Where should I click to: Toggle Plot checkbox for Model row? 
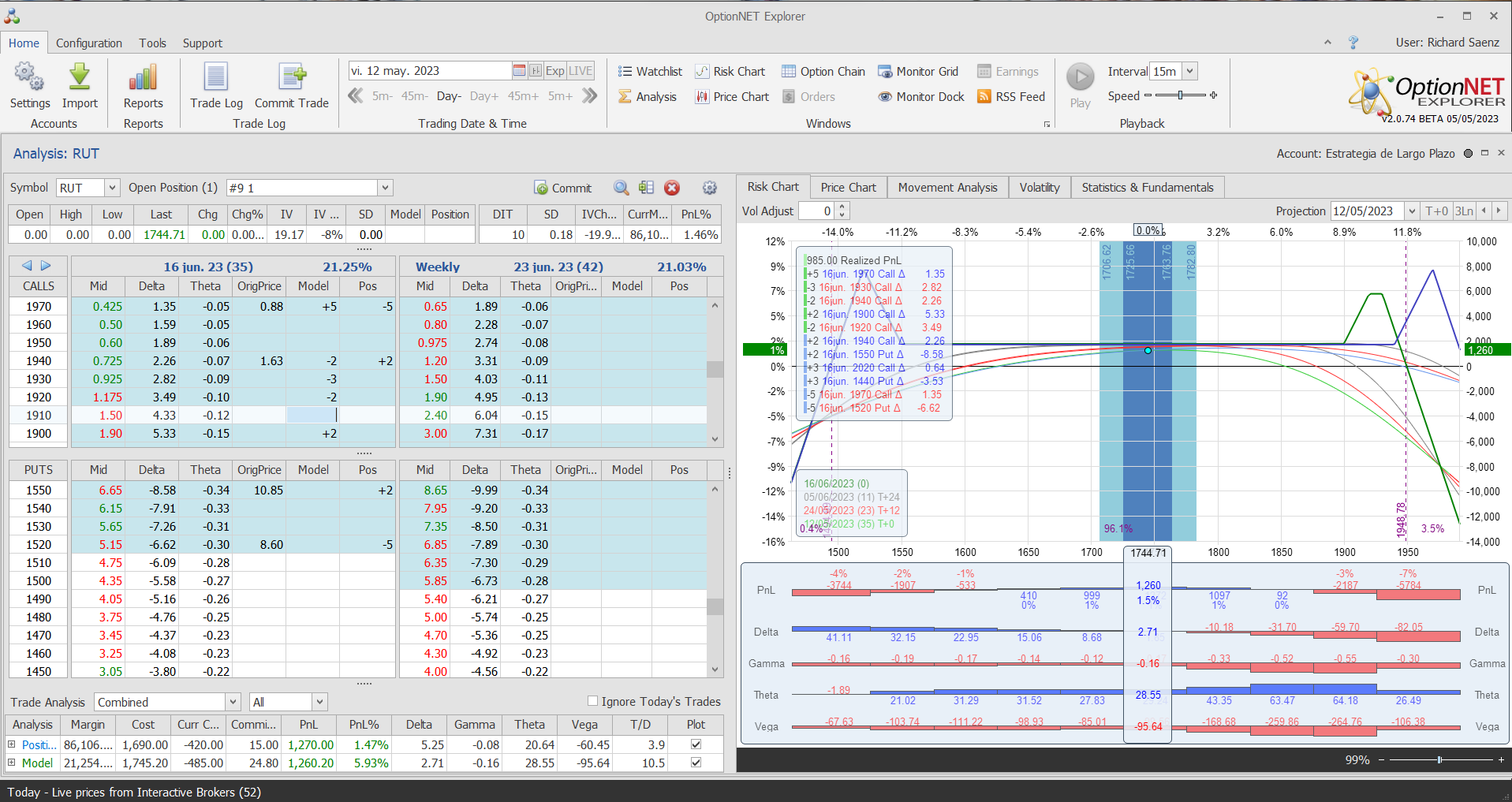tap(696, 763)
